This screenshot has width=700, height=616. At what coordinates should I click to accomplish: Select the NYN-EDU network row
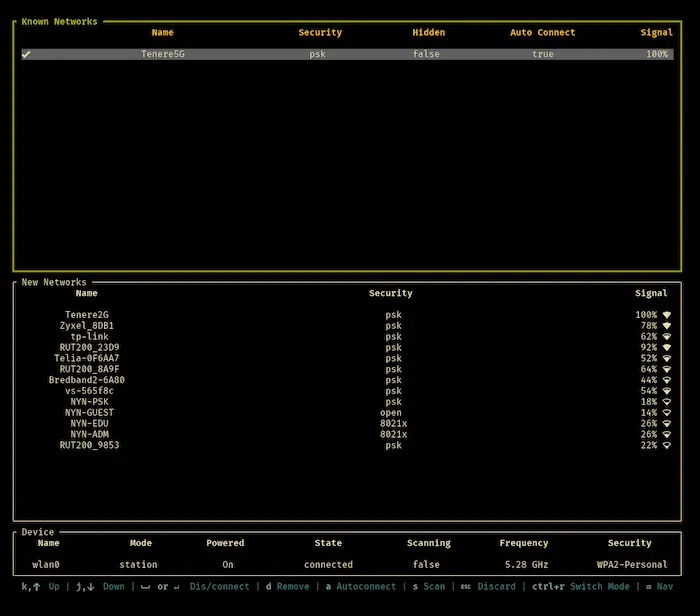pos(87,424)
